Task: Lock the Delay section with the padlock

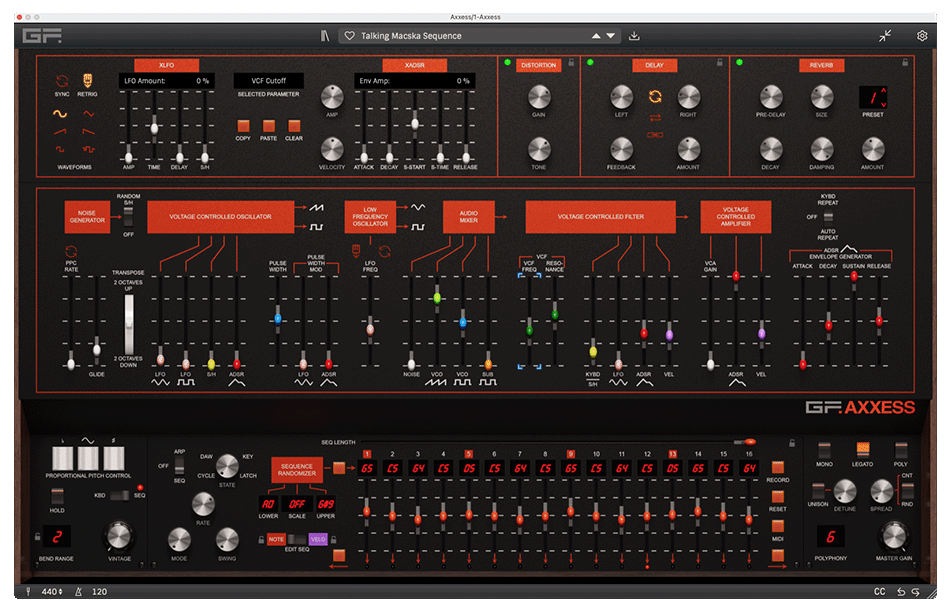Action: click(720, 62)
